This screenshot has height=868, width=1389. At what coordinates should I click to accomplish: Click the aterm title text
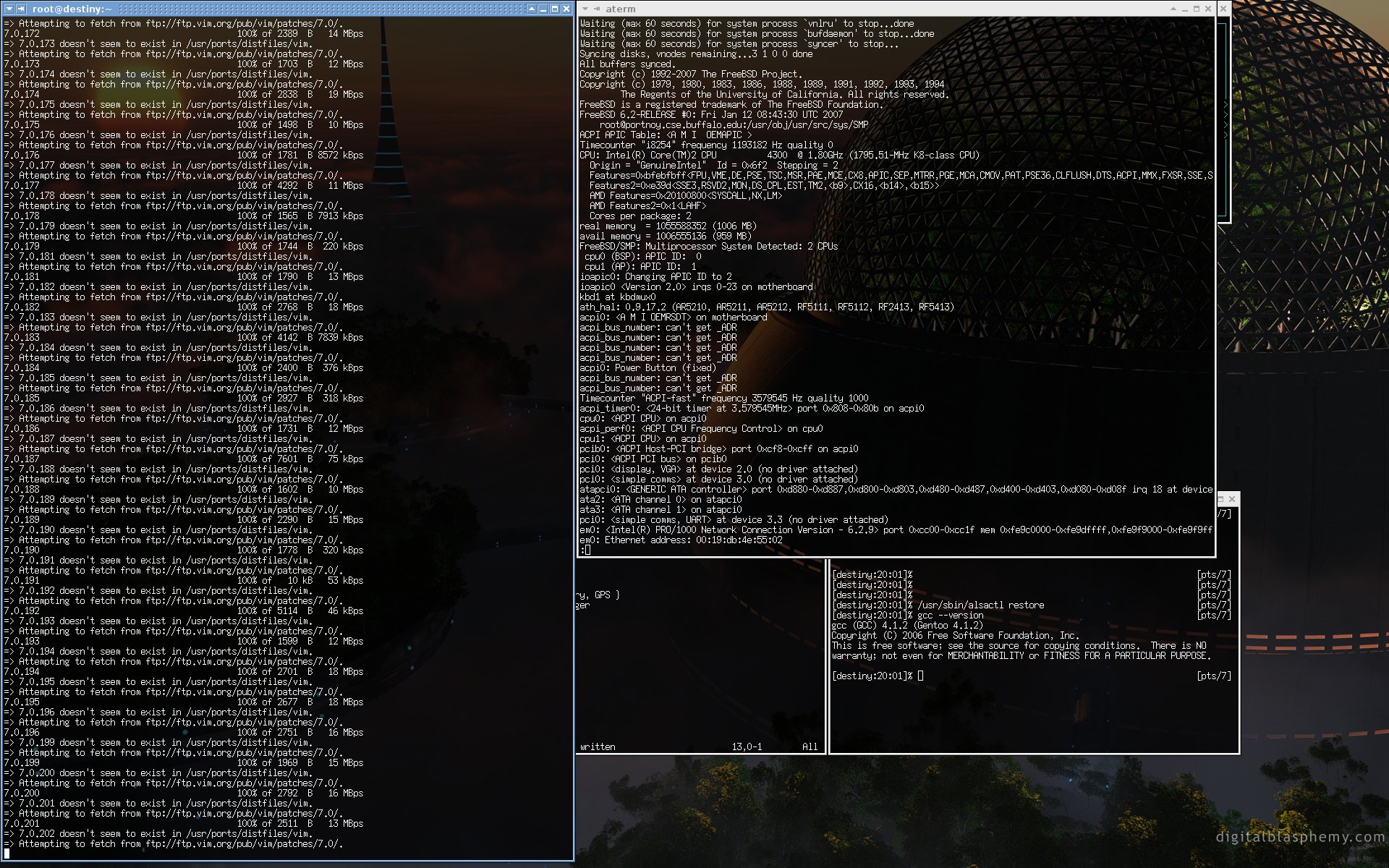click(x=621, y=9)
